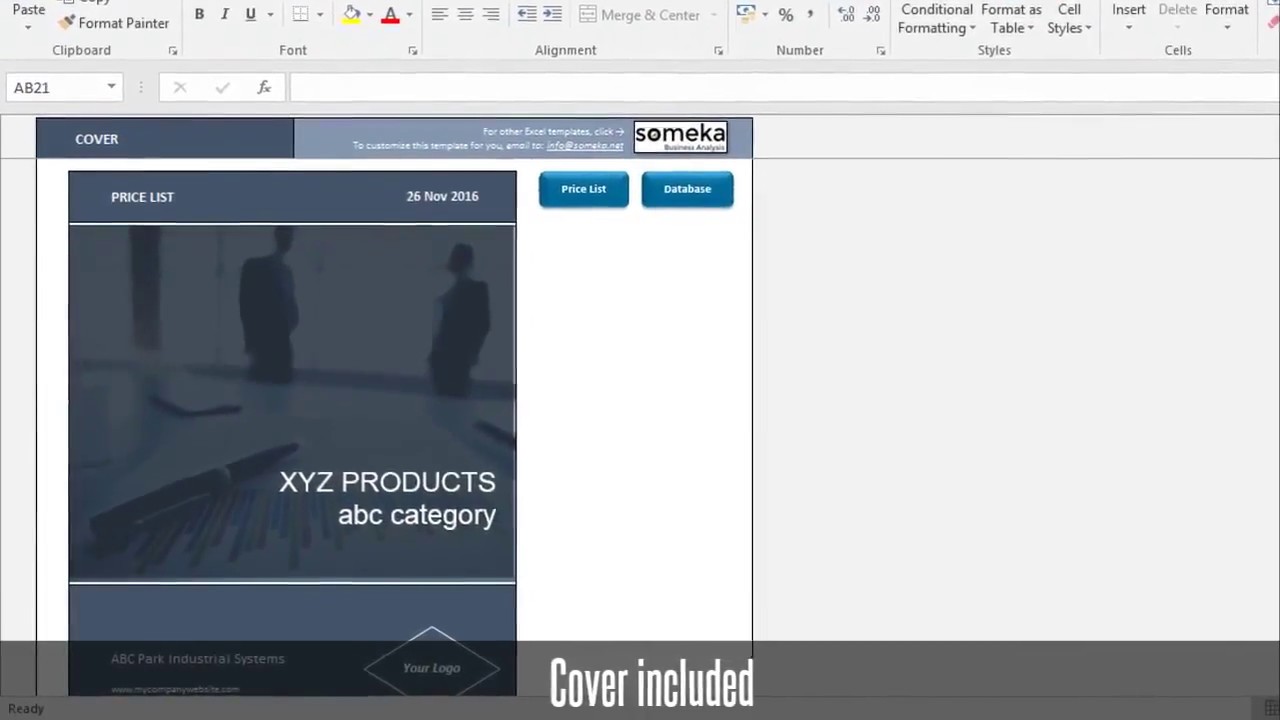Open Font dialog launcher

click(x=413, y=51)
